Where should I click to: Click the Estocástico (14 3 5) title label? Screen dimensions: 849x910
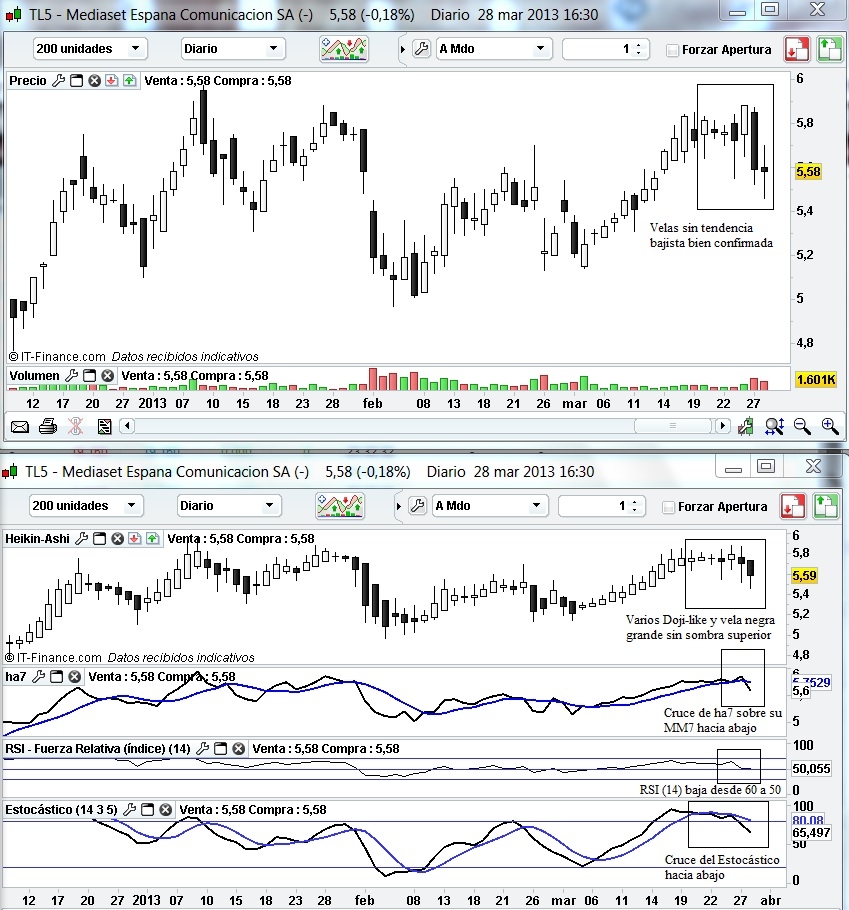coord(61,810)
